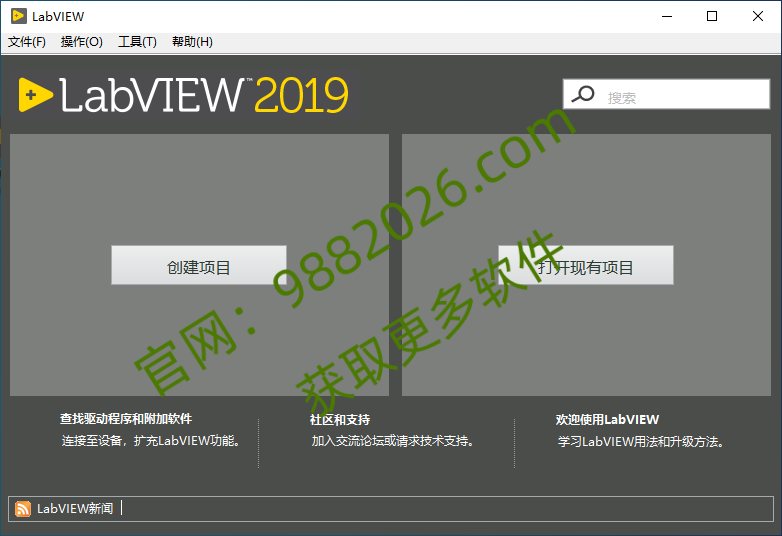Open the 操作(O) menu
Image resolution: width=782 pixels, height=536 pixels.
pyautogui.click(x=82, y=42)
